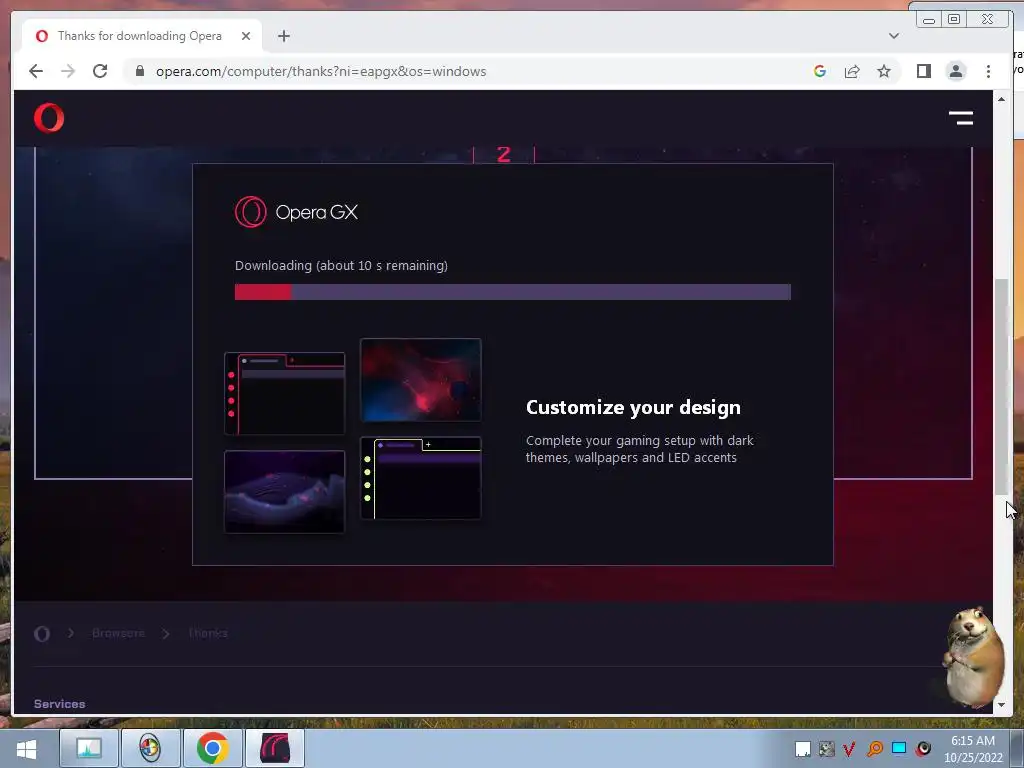Click the 'Customize your design' heading

pyautogui.click(x=633, y=407)
